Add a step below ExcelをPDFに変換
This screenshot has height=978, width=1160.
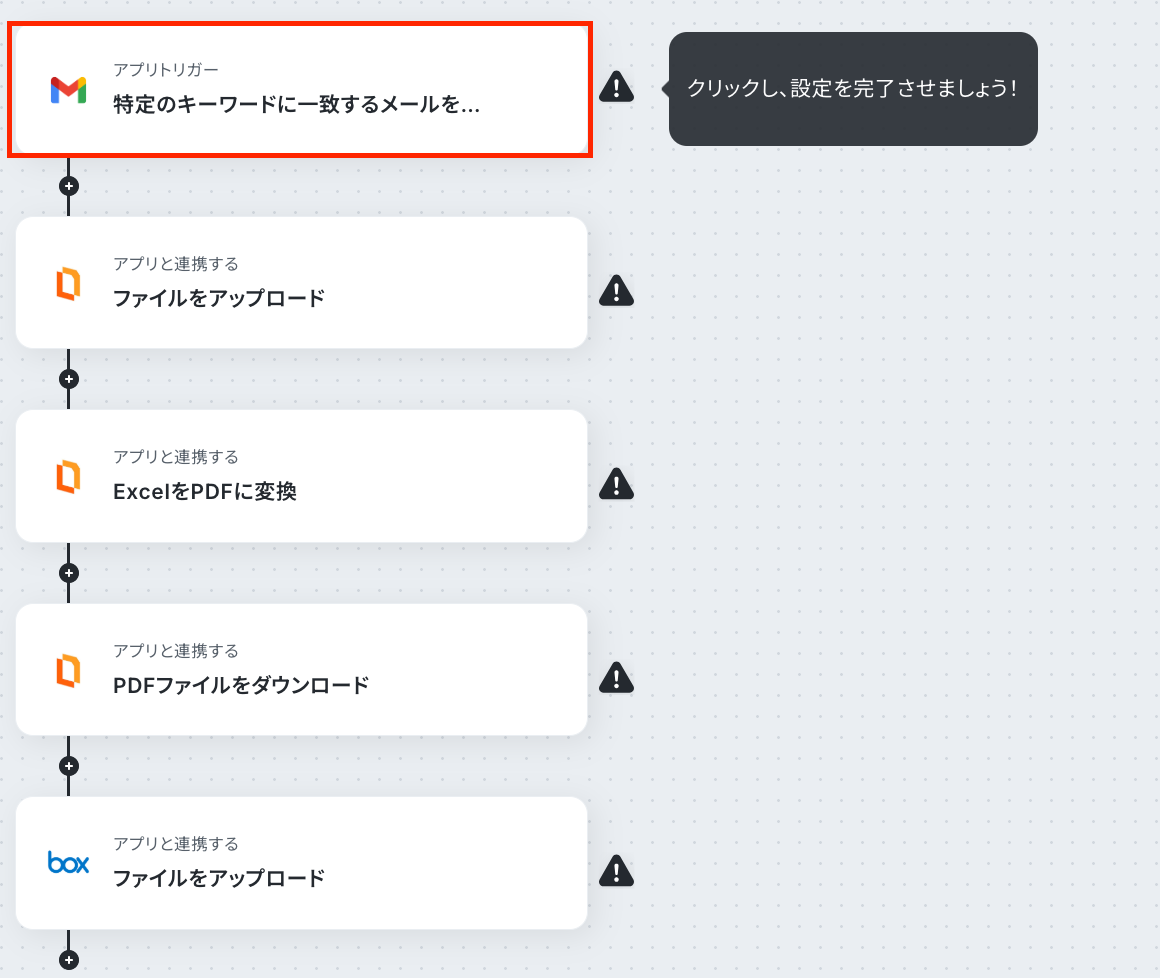pyautogui.click(x=69, y=573)
